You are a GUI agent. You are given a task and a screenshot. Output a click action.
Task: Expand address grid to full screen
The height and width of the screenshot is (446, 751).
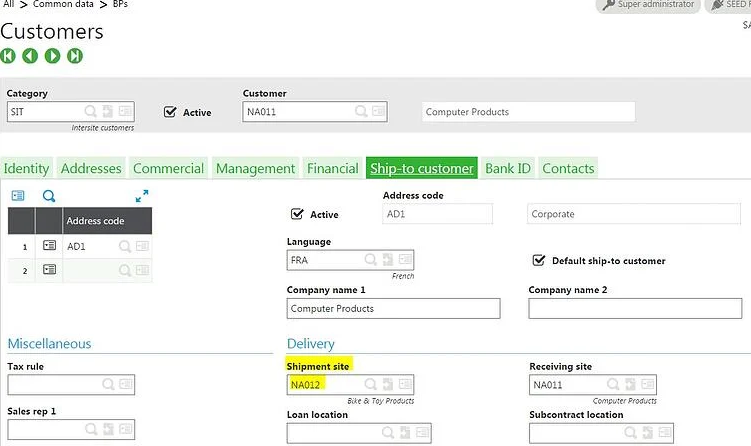coord(142,196)
